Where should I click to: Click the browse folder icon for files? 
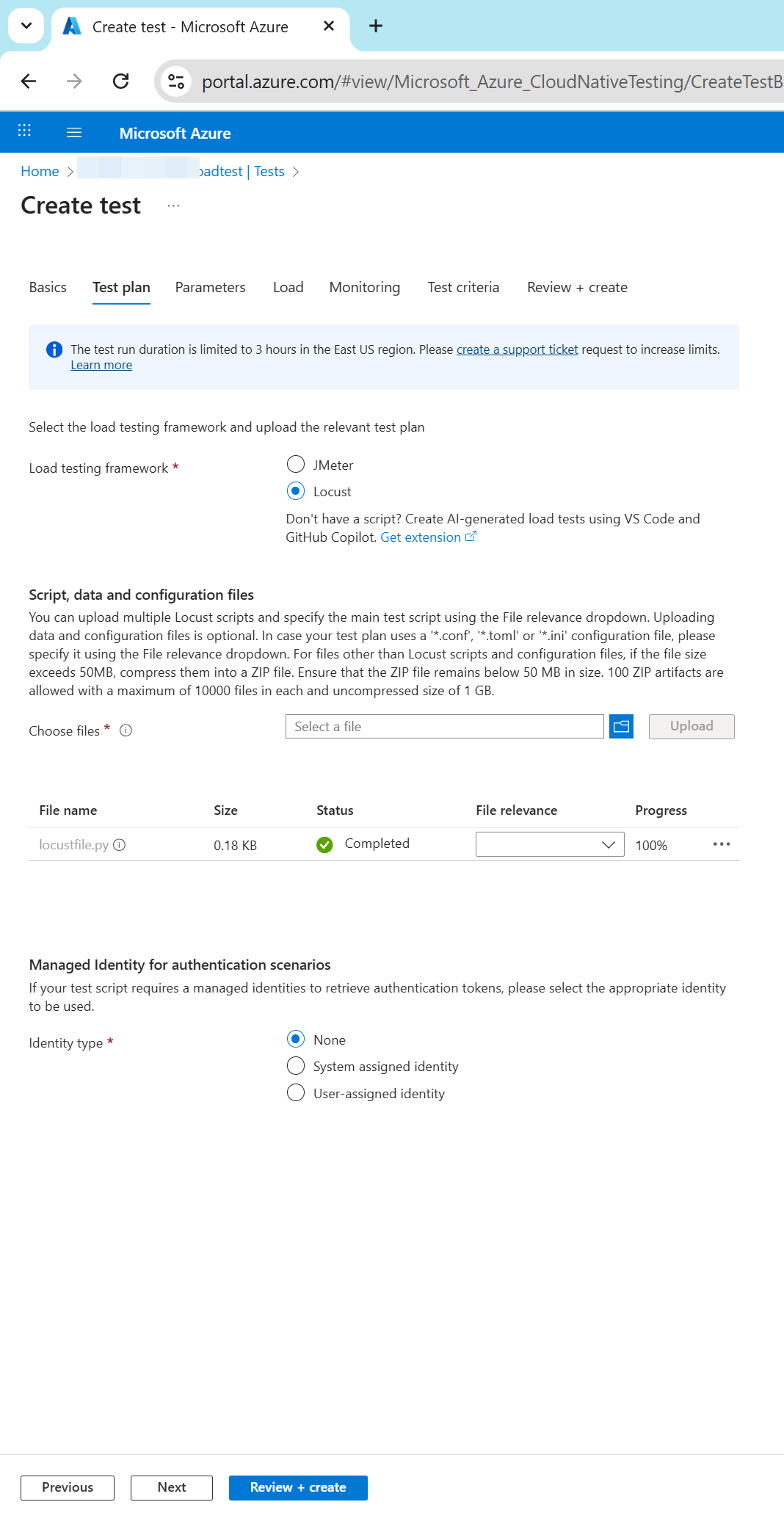pyautogui.click(x=621, y=727)
